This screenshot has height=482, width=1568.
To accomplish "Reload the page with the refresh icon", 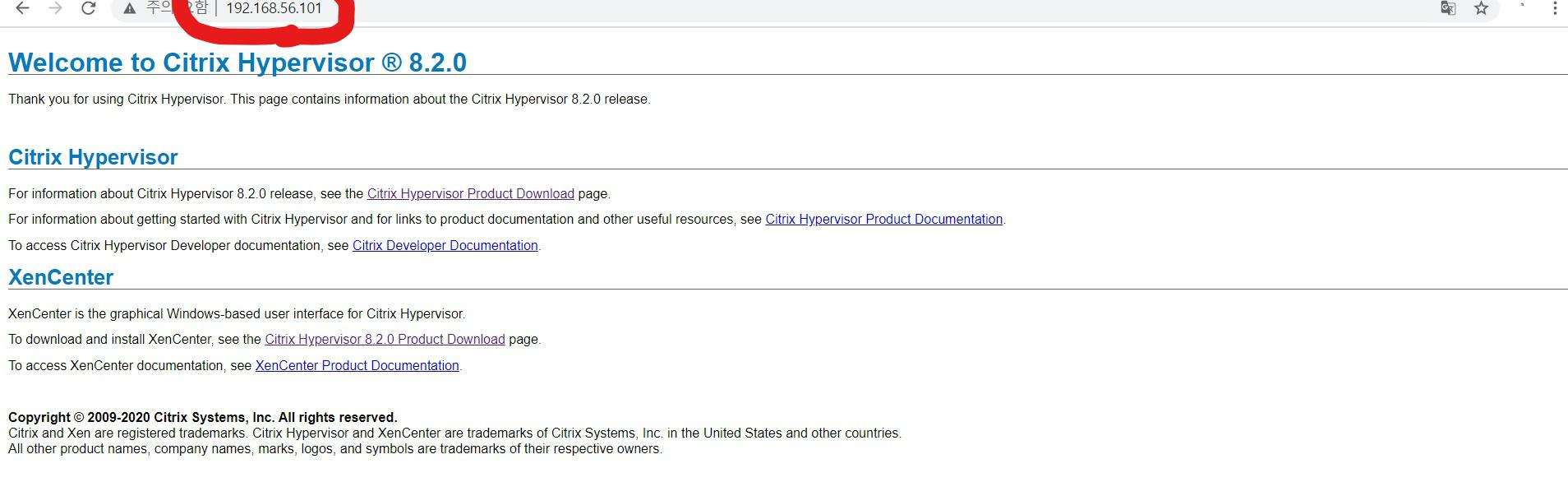I will (88, 8).
